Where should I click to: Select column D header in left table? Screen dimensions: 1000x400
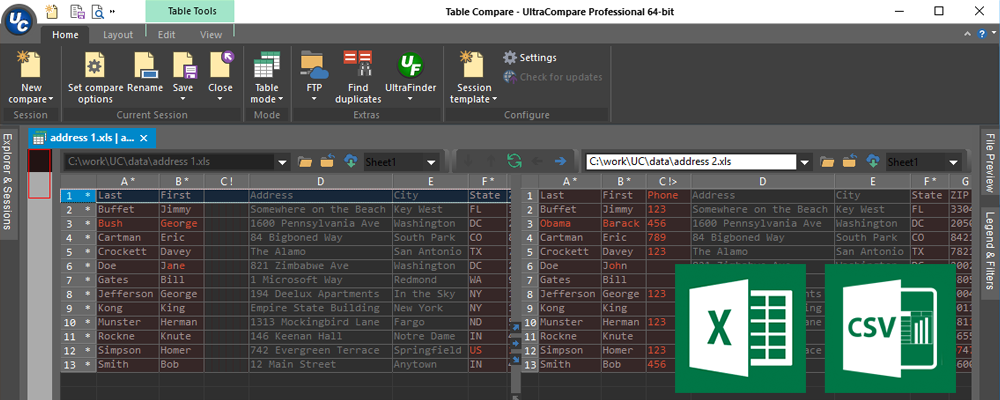320,181
